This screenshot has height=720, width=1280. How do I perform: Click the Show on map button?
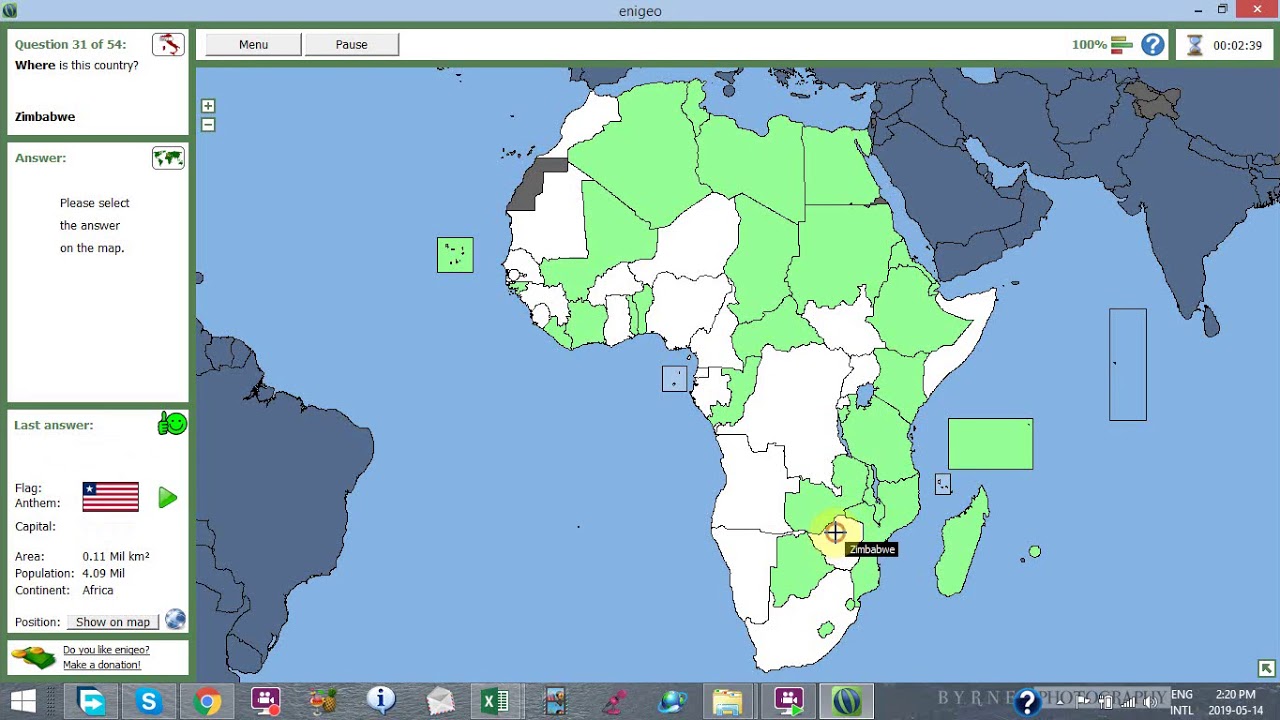coord(113,622)
